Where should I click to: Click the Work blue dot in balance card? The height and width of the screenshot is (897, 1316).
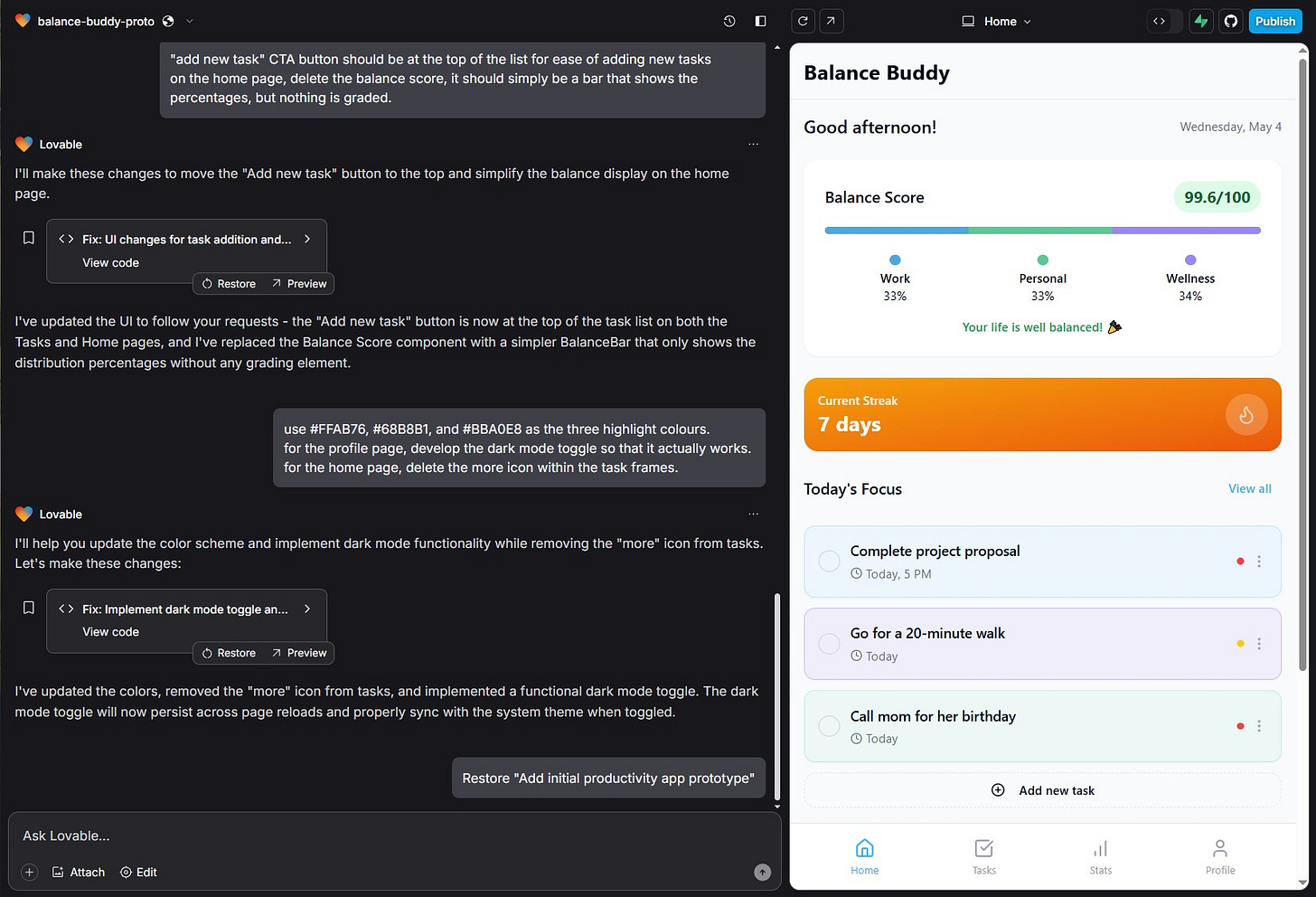(895, 260)
